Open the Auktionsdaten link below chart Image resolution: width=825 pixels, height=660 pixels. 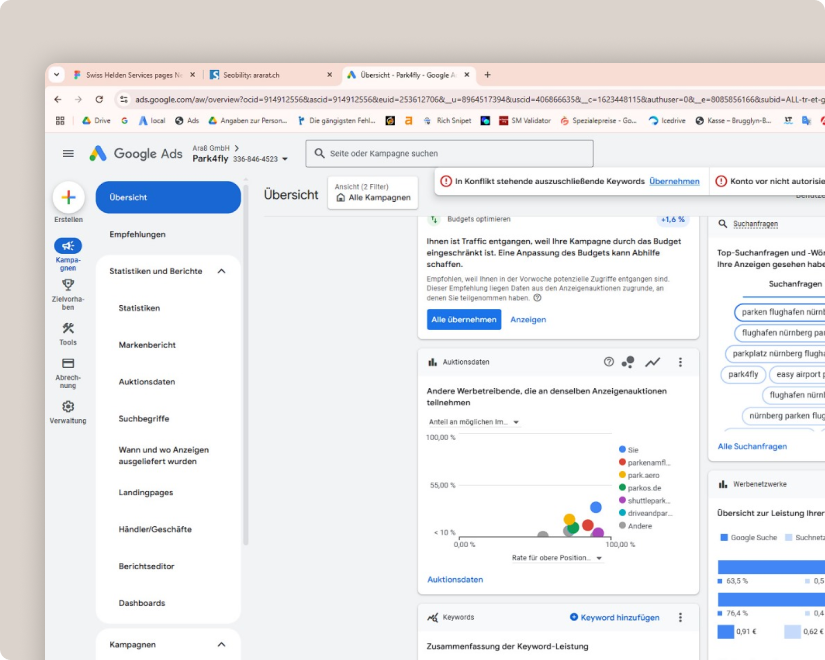point(455,579)
